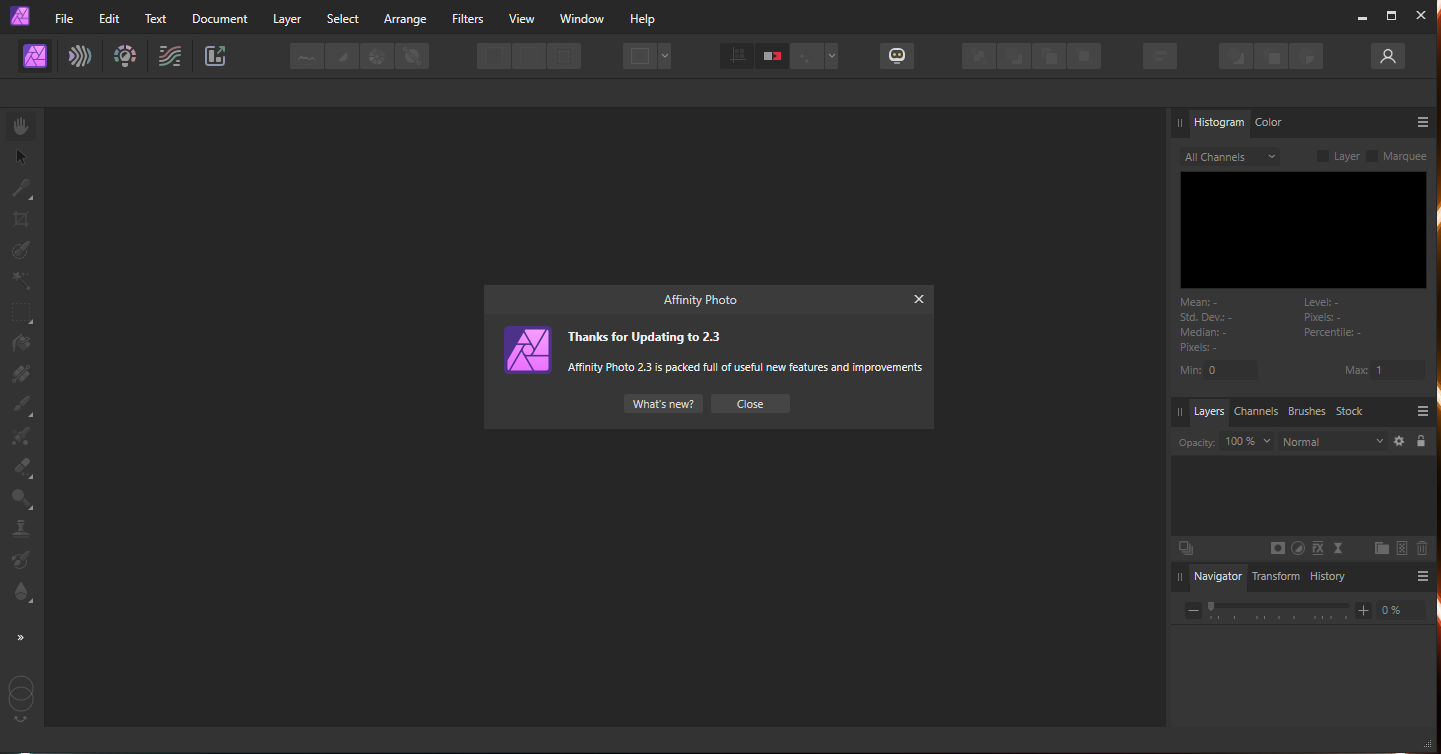This screenshot has width=1441, height=754.
Task: Select the View (hand) tool
Action: pyautogui.click(x=21, y=126)
